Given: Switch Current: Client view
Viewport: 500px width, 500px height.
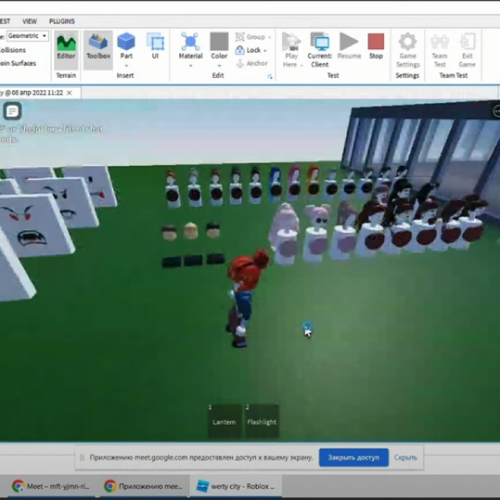Looking at the screenshot, I should [x=320, y=50].
